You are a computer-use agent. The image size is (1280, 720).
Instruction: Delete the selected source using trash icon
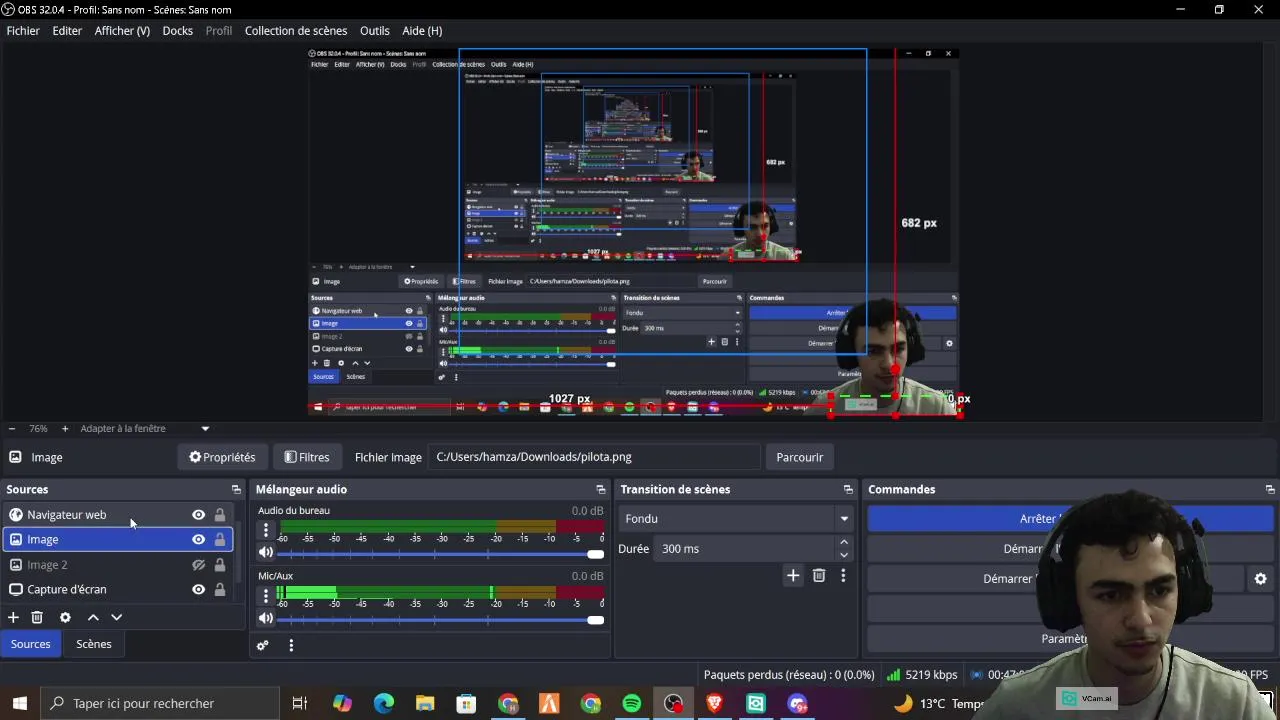[37, 618]
